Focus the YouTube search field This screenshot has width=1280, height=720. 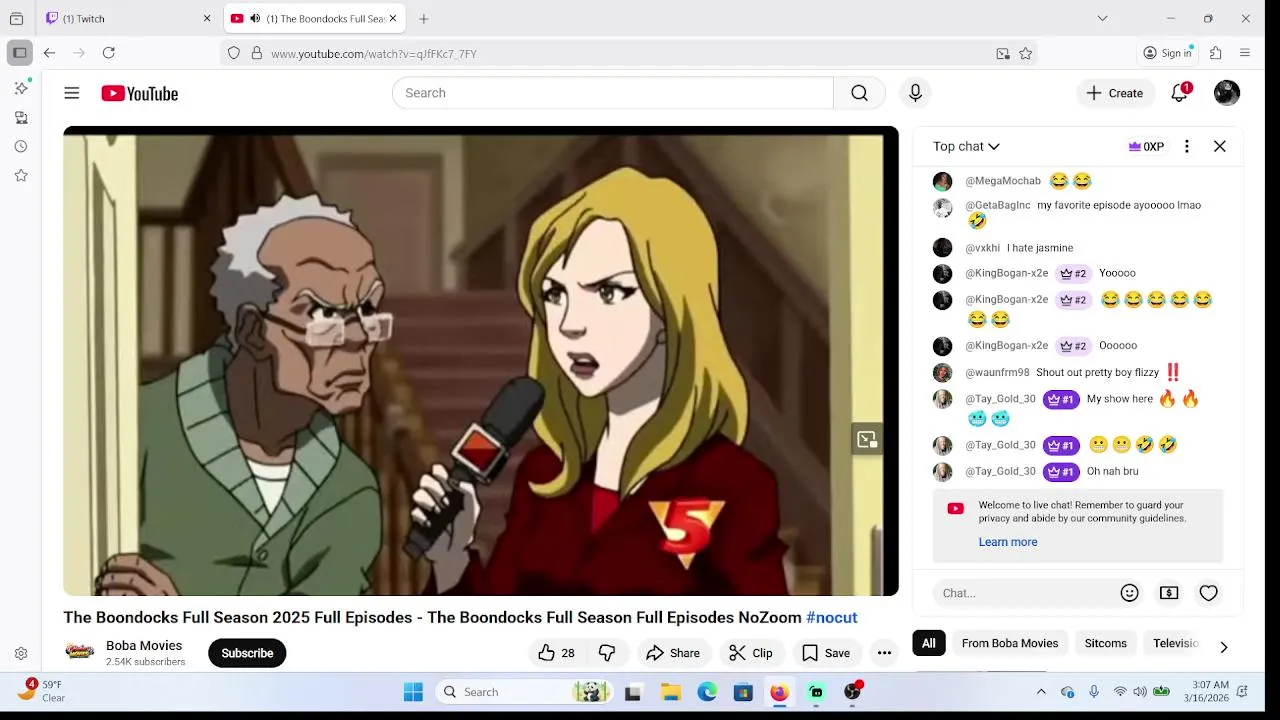tap(613, 93)
